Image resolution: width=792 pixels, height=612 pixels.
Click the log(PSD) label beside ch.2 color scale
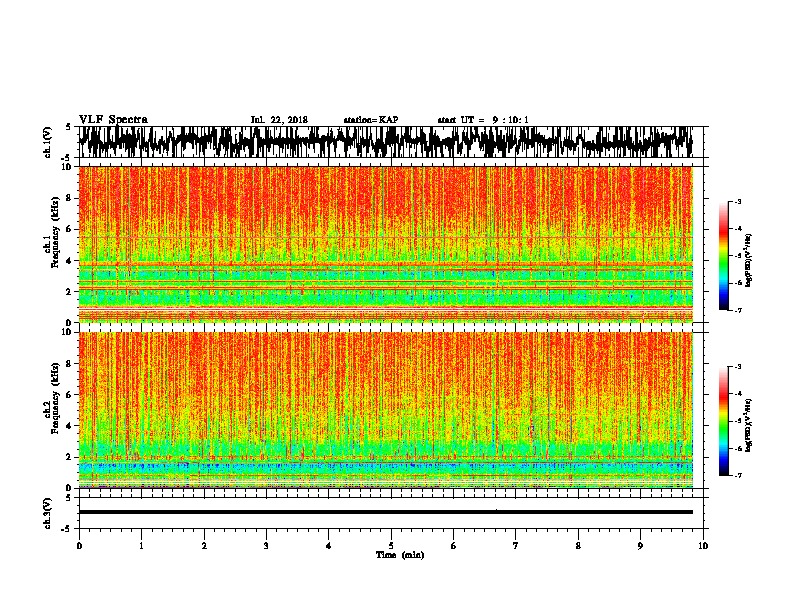point(749,425)
